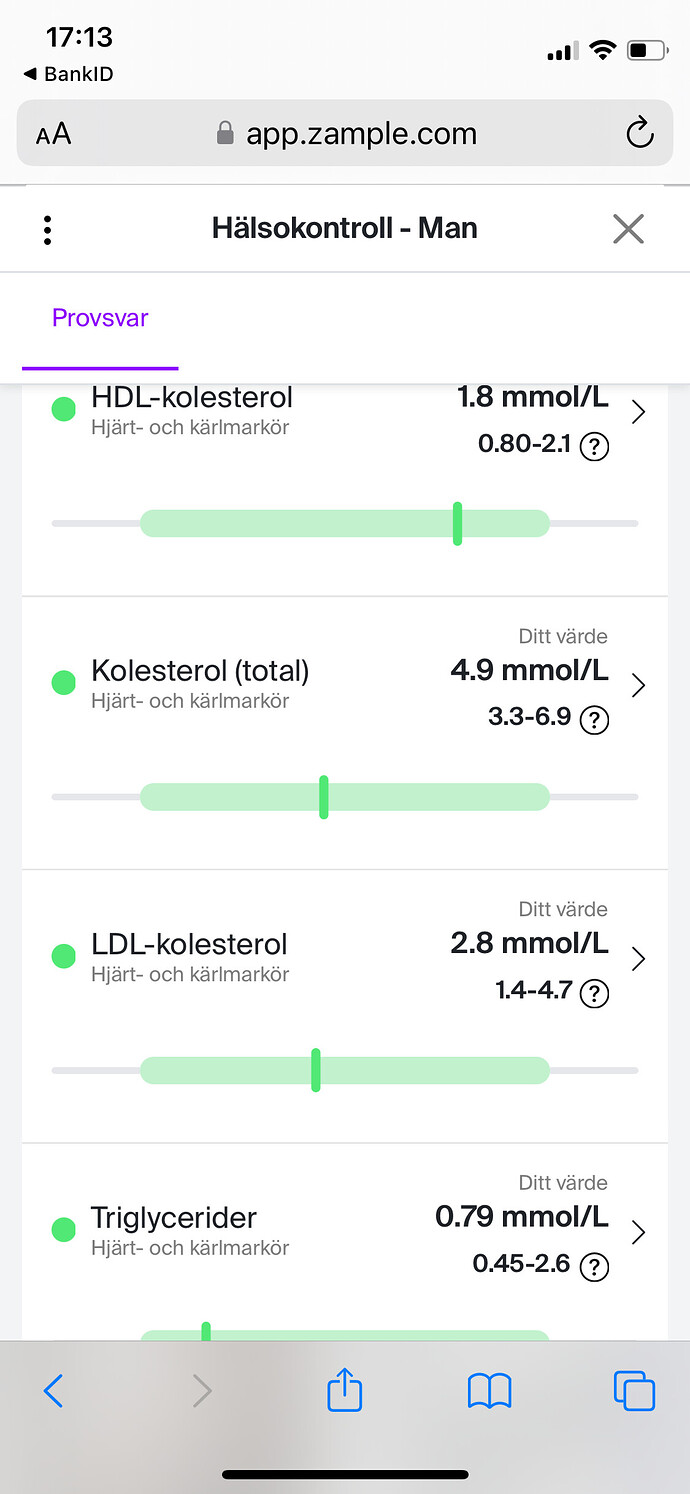
Task: Show all open Safari tabs
Action: (x=633, y=1390)
